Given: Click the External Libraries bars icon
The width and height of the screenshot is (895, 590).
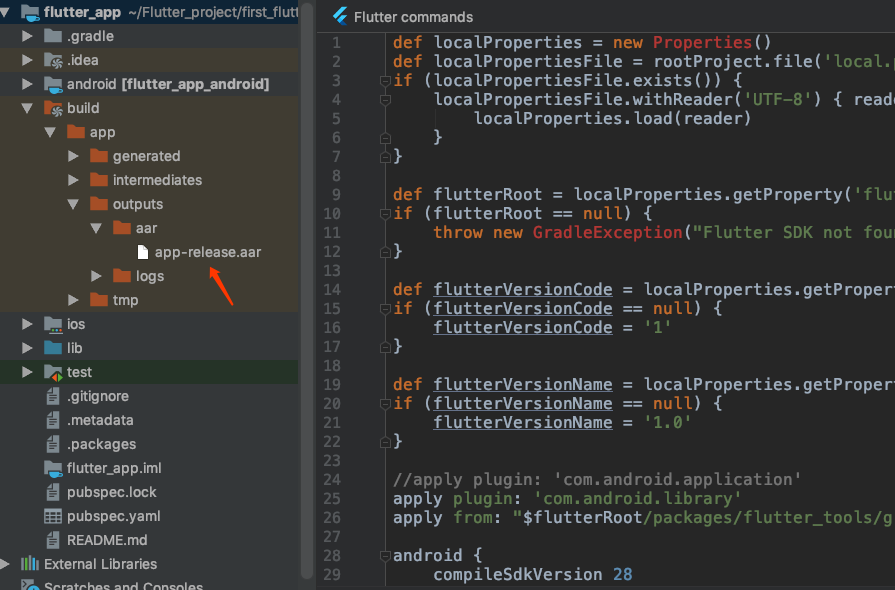Looking at the screenshot, I should tap(30, 564).
